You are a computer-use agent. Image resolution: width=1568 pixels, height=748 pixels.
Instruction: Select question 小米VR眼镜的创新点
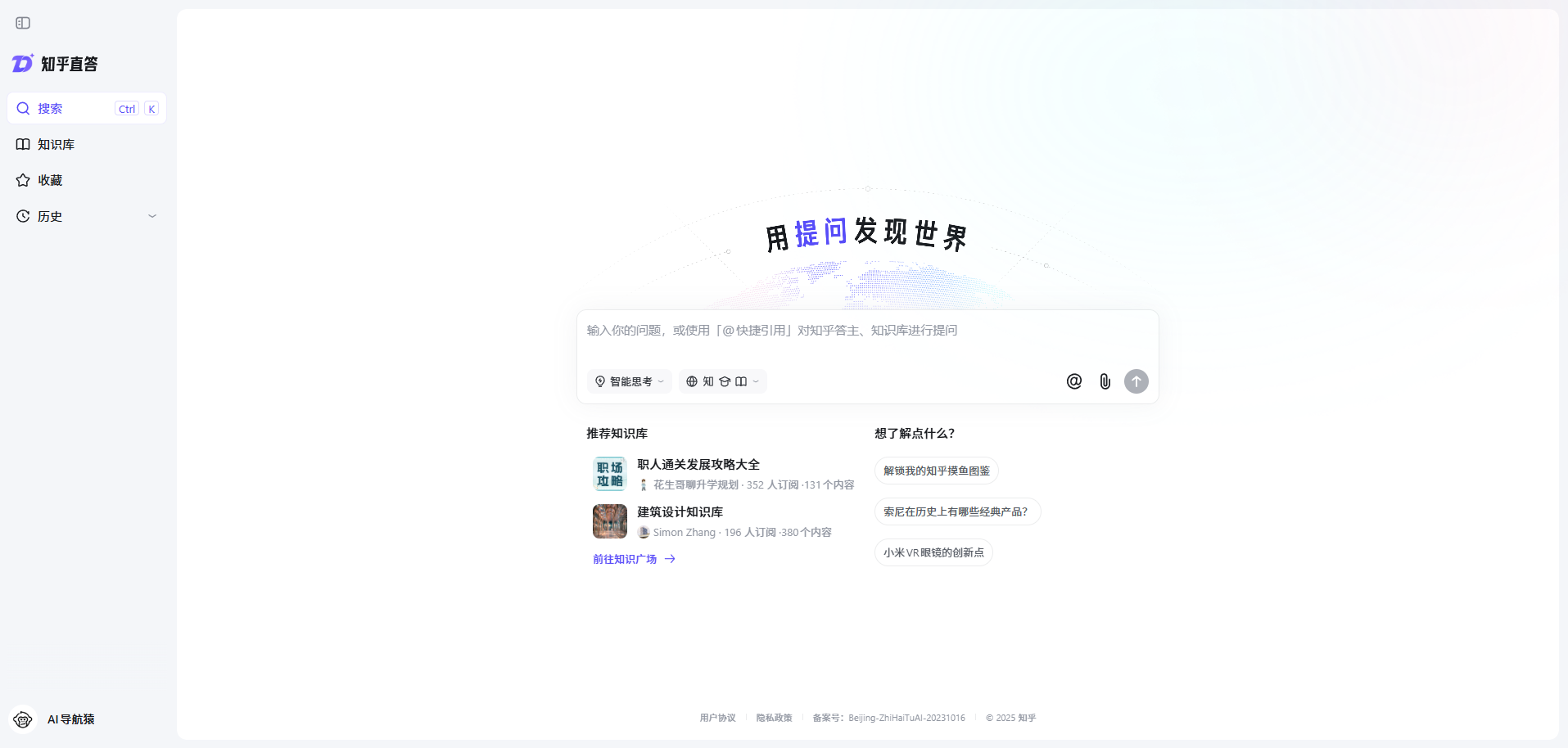point(933,552)
